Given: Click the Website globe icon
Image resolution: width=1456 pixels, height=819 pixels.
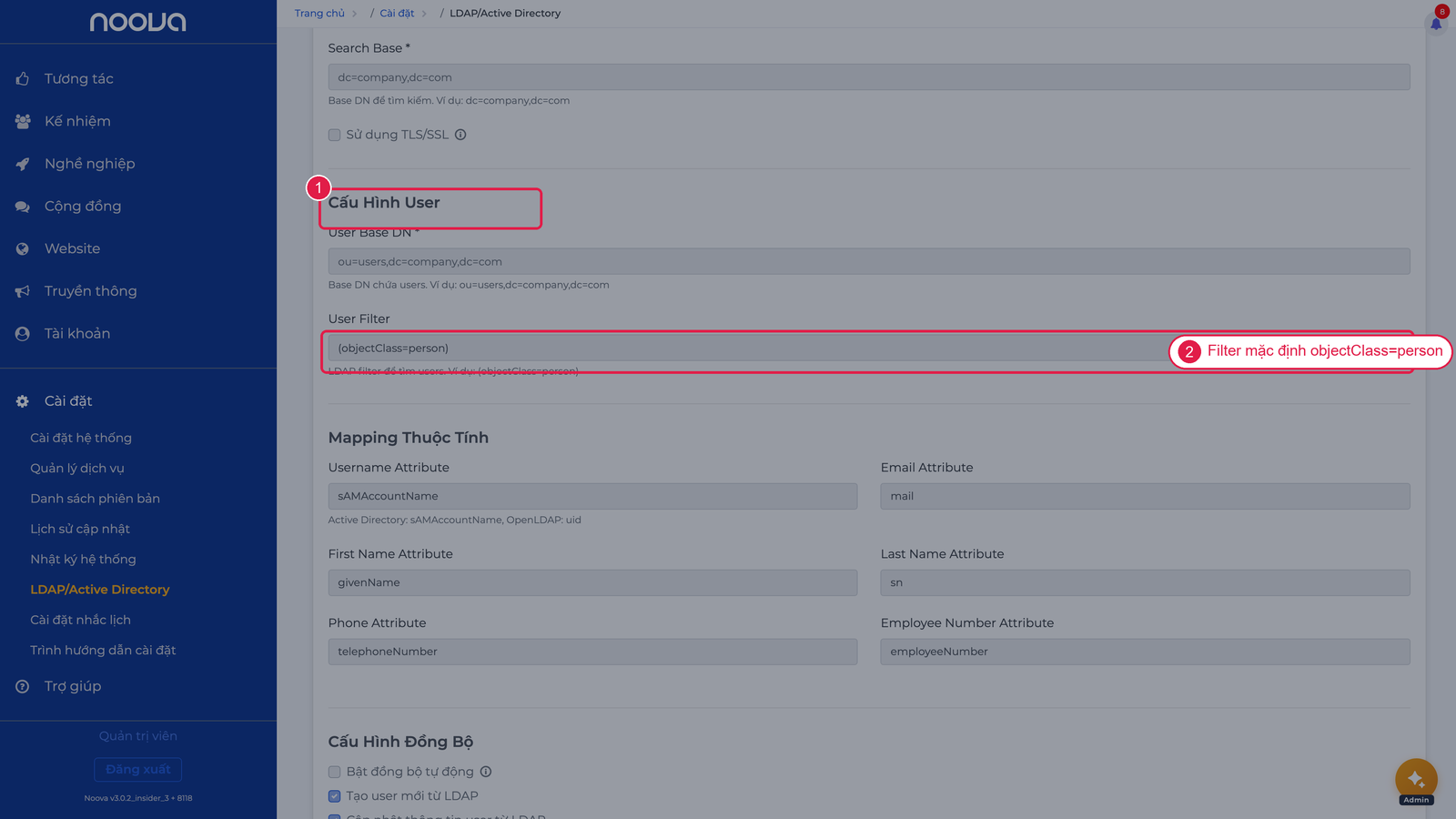Looking at the screenshot, I should [23, 248].
